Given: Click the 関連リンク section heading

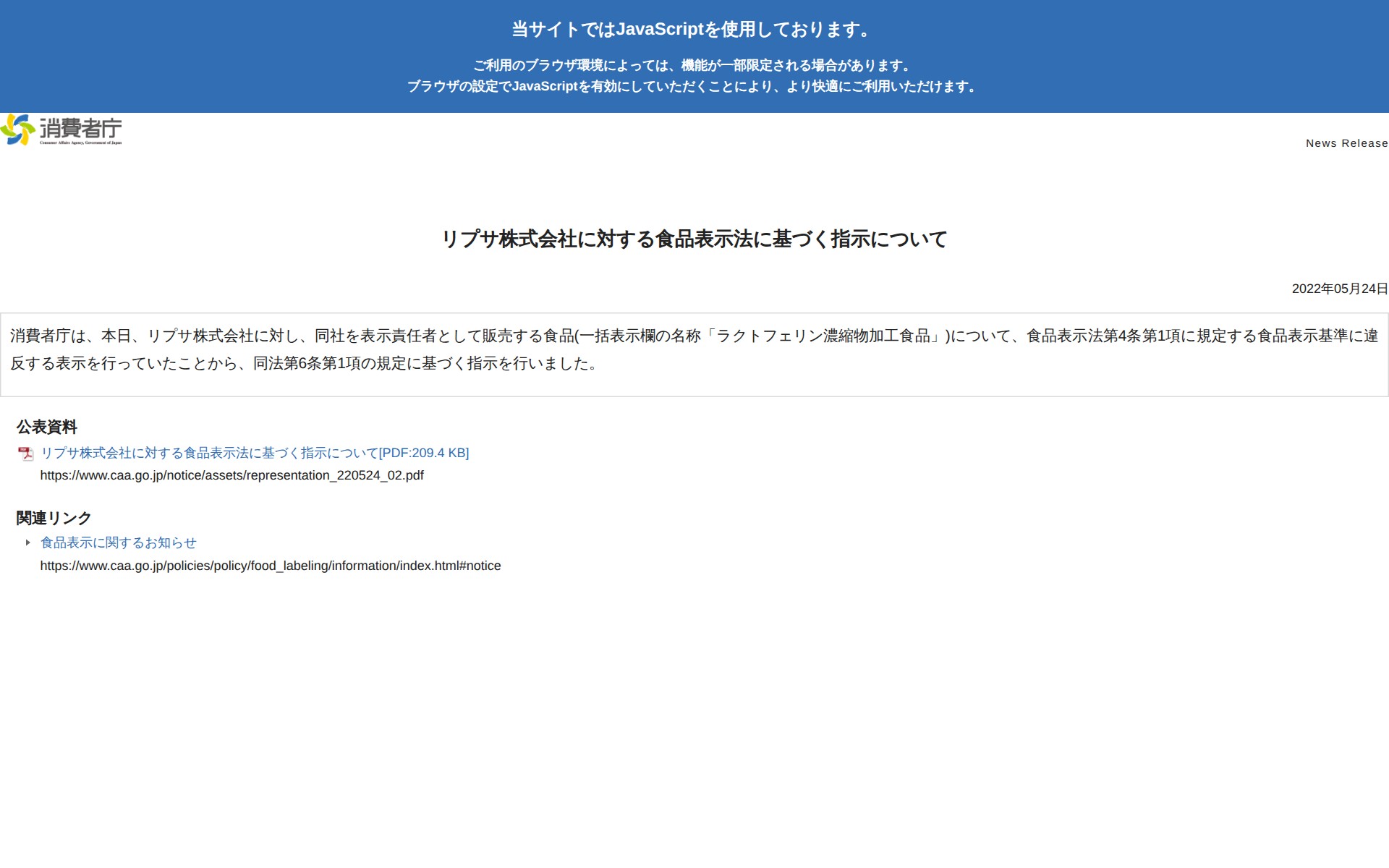Looking at the screenshot, I should pos(54,518).
